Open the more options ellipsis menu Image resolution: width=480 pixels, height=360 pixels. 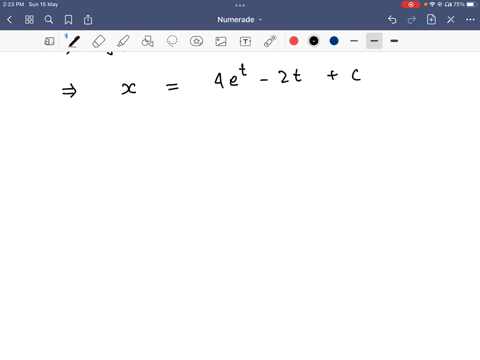[x=470, y=20]
